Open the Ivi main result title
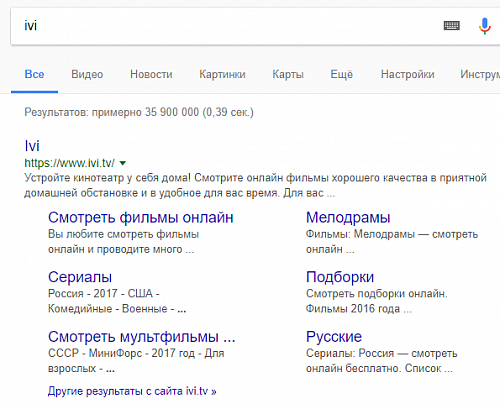The image size is (500, 409). (x=32, y=146)
